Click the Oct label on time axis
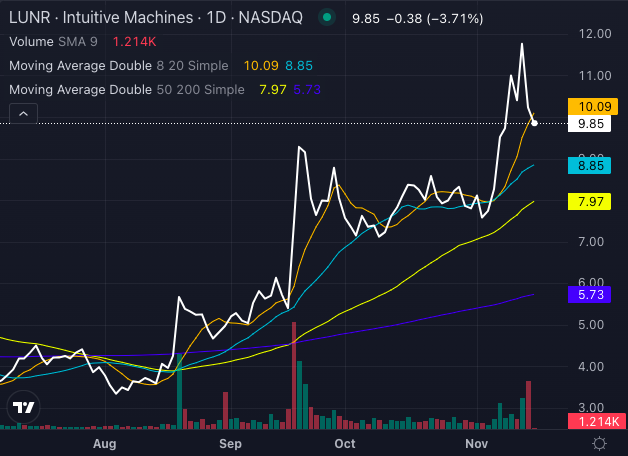628x456 pixels. coord(345,443)
